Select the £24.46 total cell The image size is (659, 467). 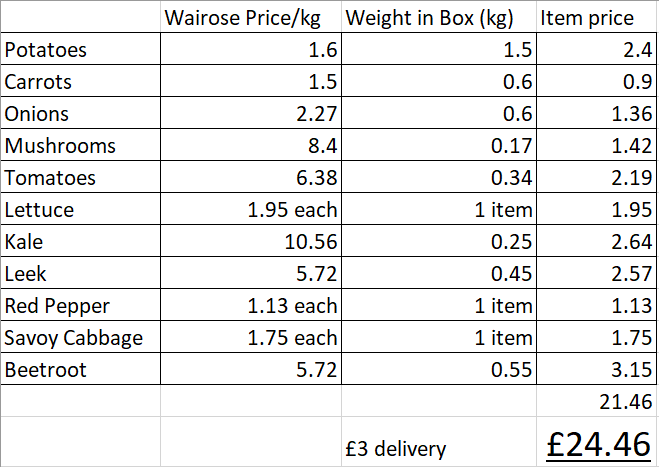[598, 444]
